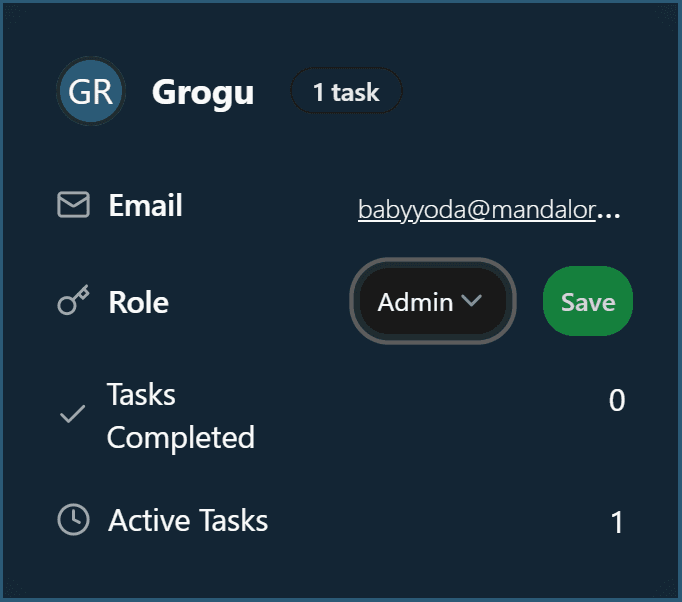Click the checkmark icon for Tasks Completed
682x602 pixels.
pos(72,414)
